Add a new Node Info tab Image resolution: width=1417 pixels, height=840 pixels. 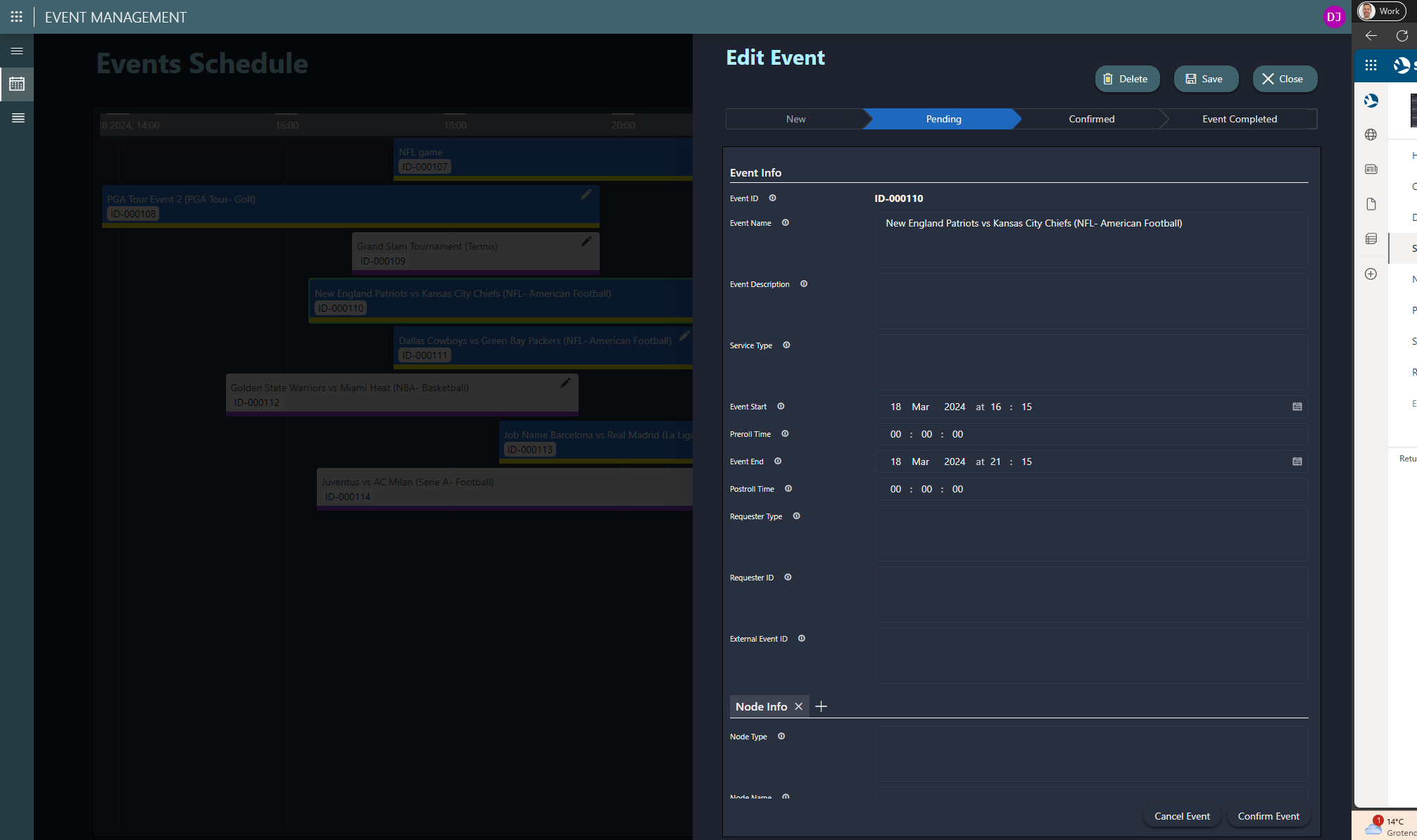[821, 706]
